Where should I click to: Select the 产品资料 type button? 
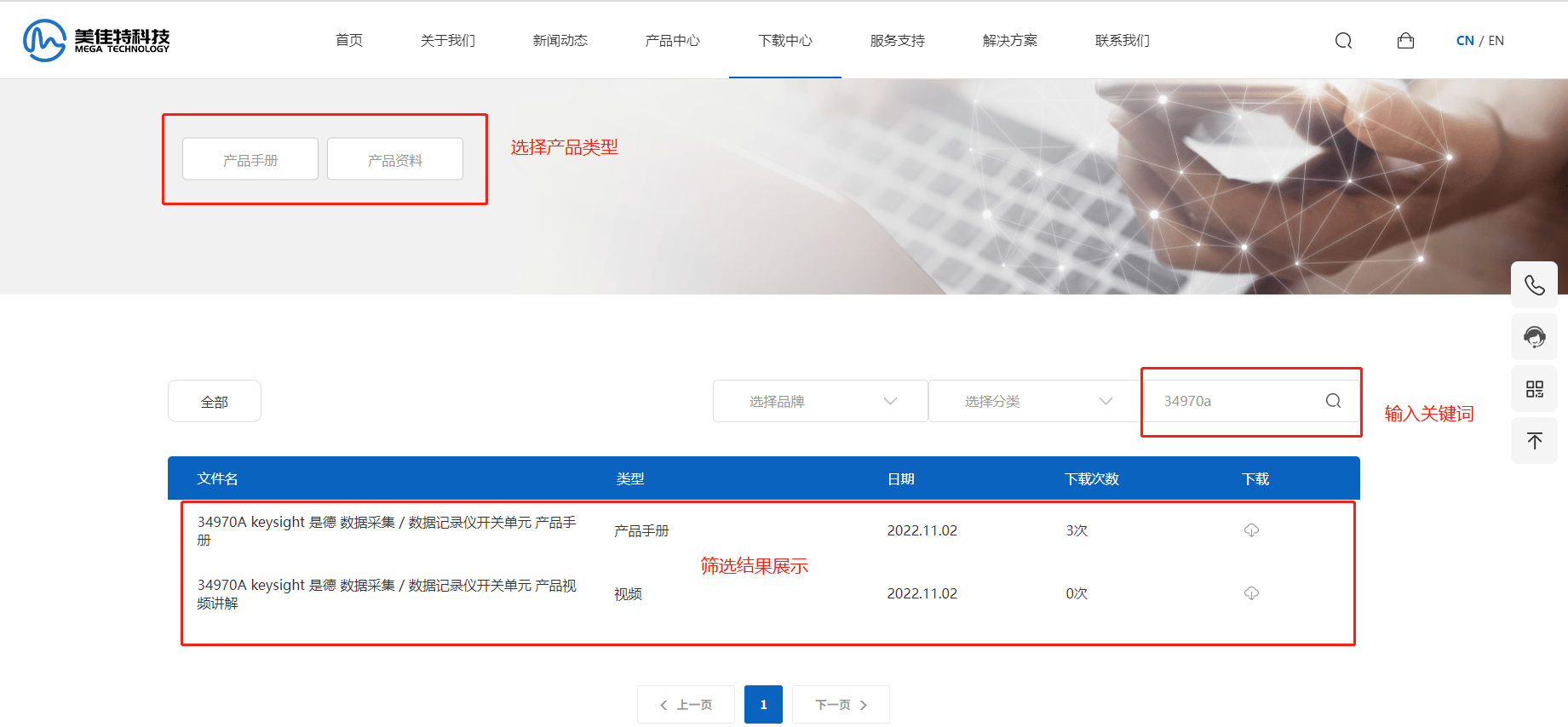point(395,159)
